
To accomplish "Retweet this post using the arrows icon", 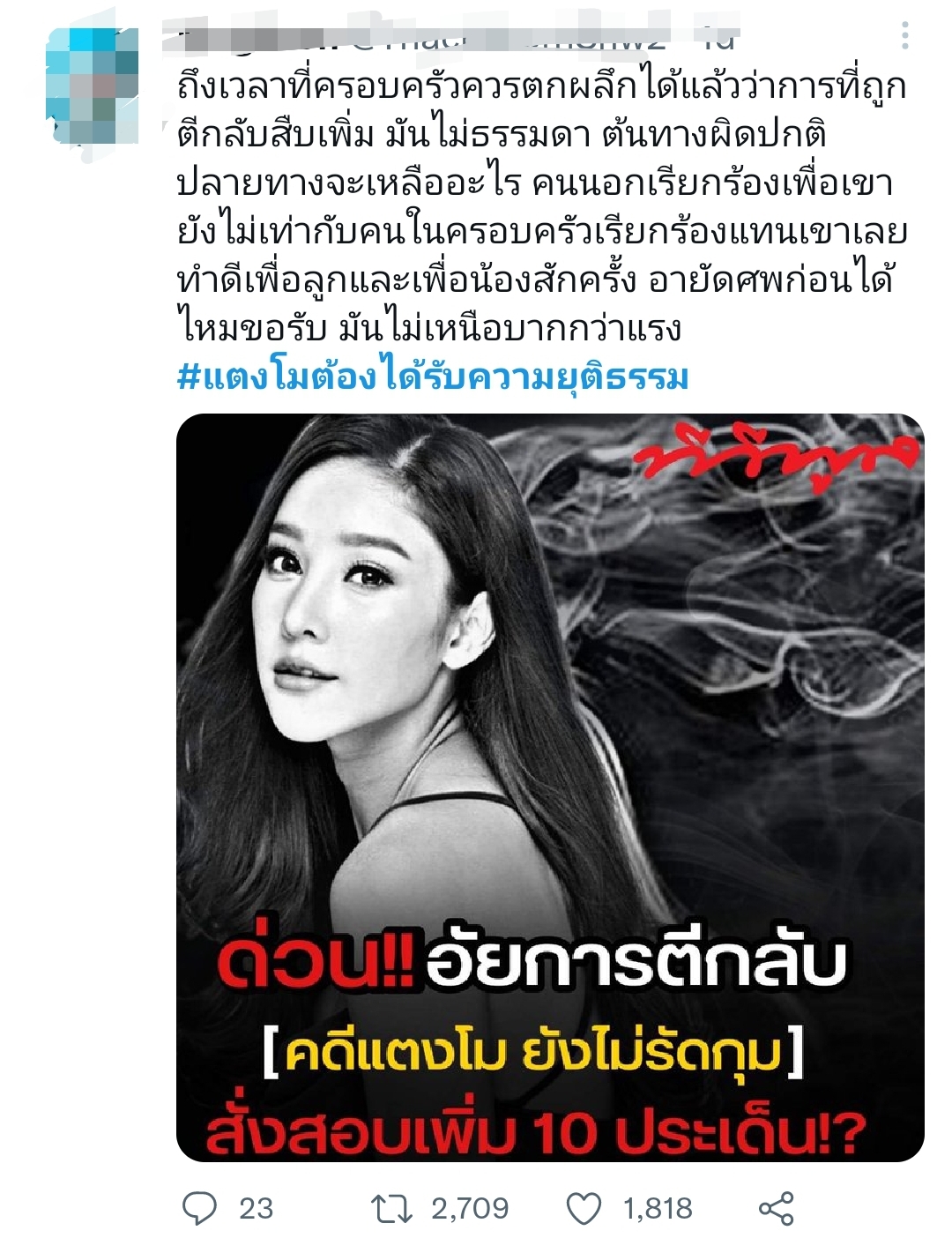I will 391,1208.
